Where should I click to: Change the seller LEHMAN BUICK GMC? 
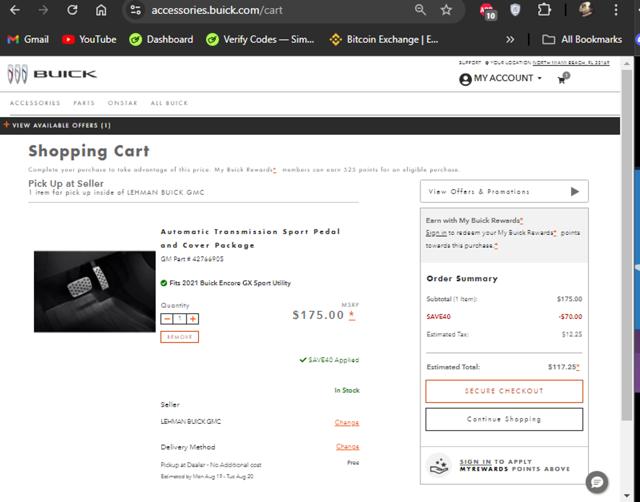[347, 422]
